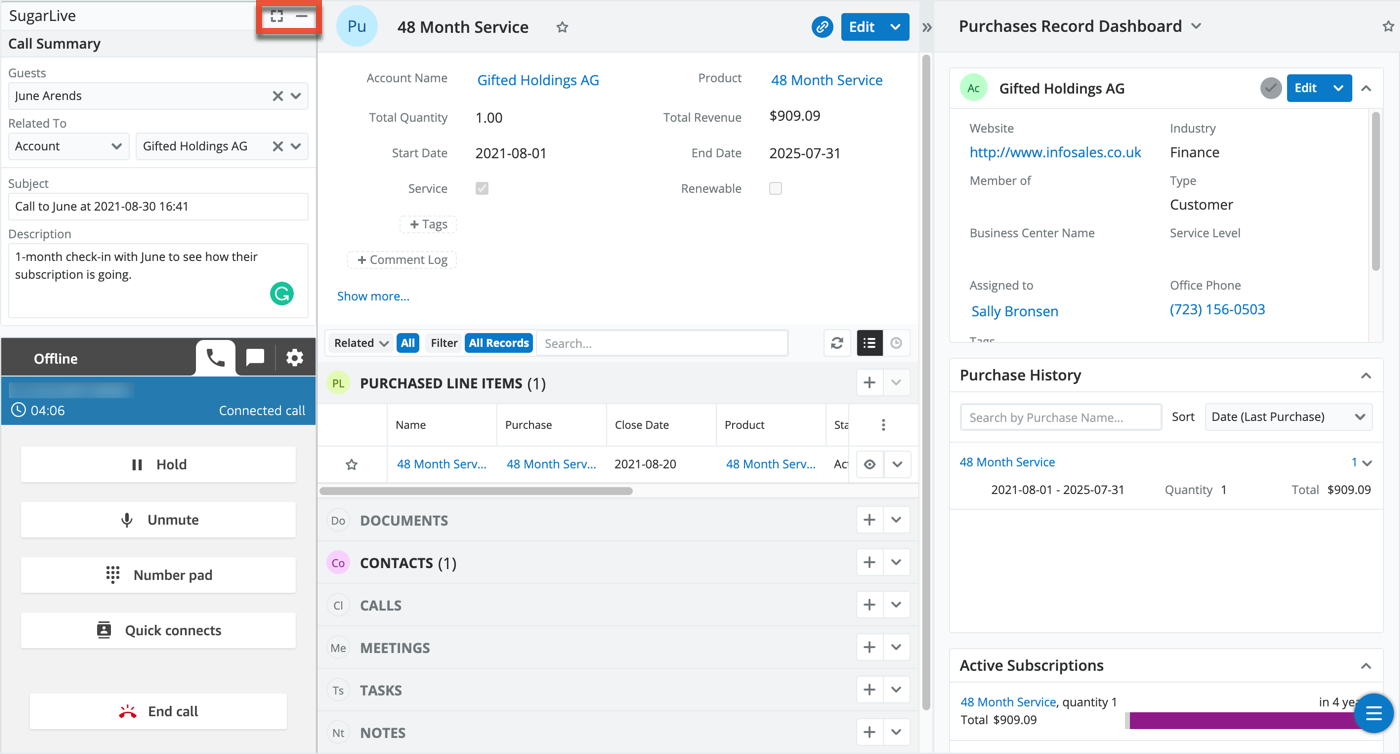Open the phone tab in SugarLive
This screenshot has height=754, width=1400.
pos(215,358)
